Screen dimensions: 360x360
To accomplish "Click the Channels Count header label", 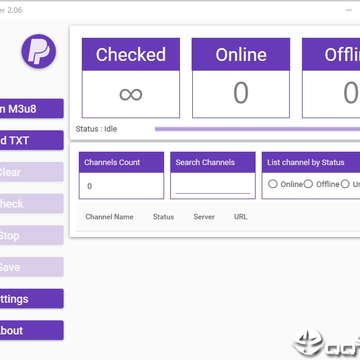I will (112, 162).
